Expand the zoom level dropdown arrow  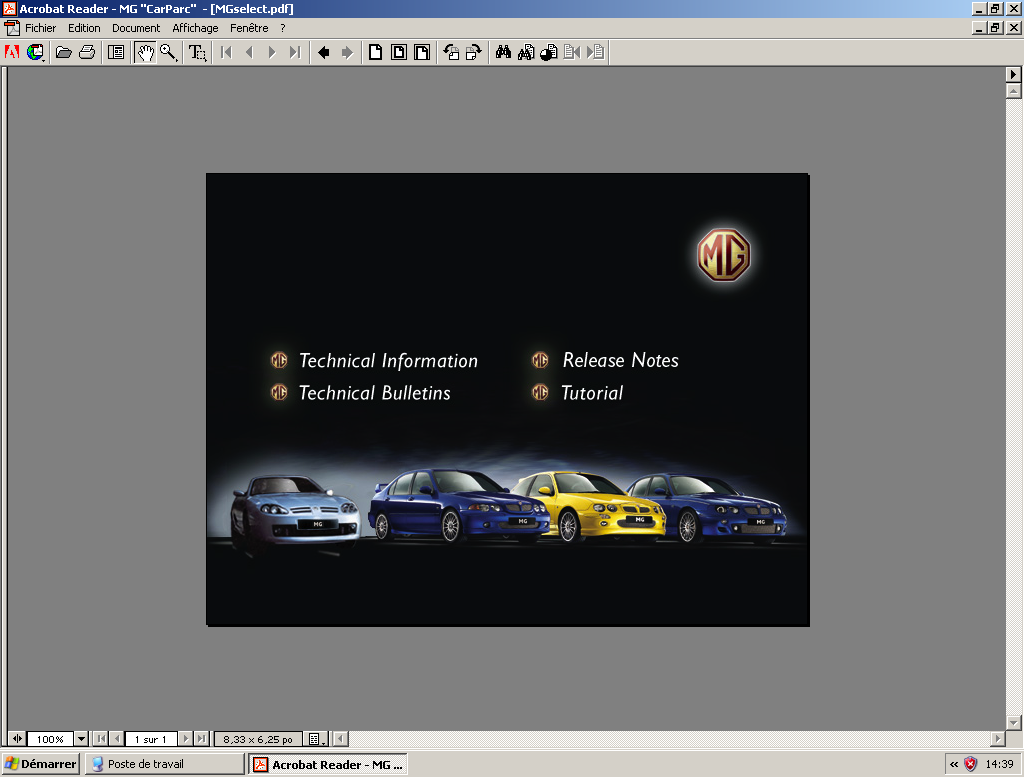81,739
